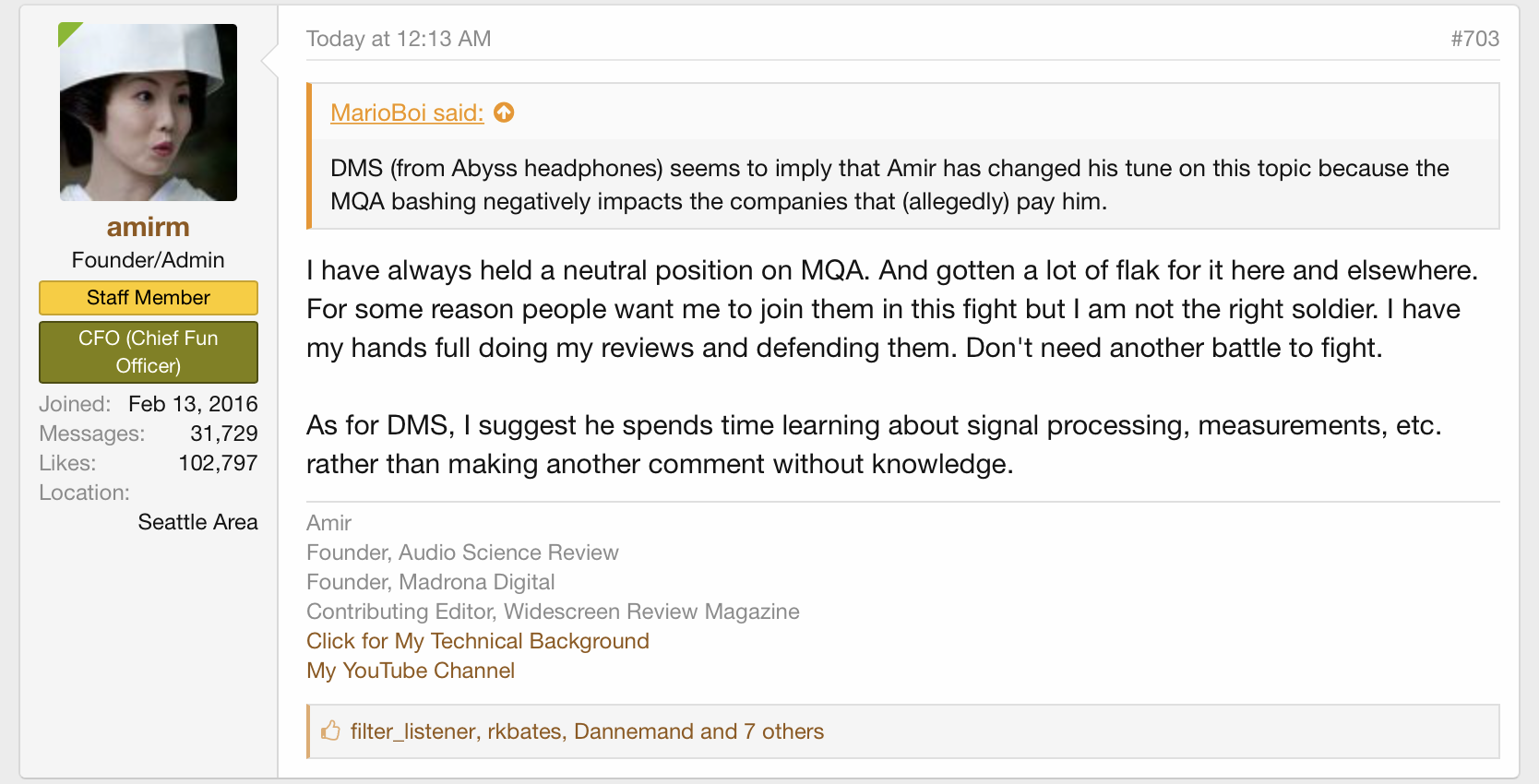The image size is (1539, 784).
Task: Follow the 'MarioBoi said:' quote link
Action: click(x=407, y=113)
